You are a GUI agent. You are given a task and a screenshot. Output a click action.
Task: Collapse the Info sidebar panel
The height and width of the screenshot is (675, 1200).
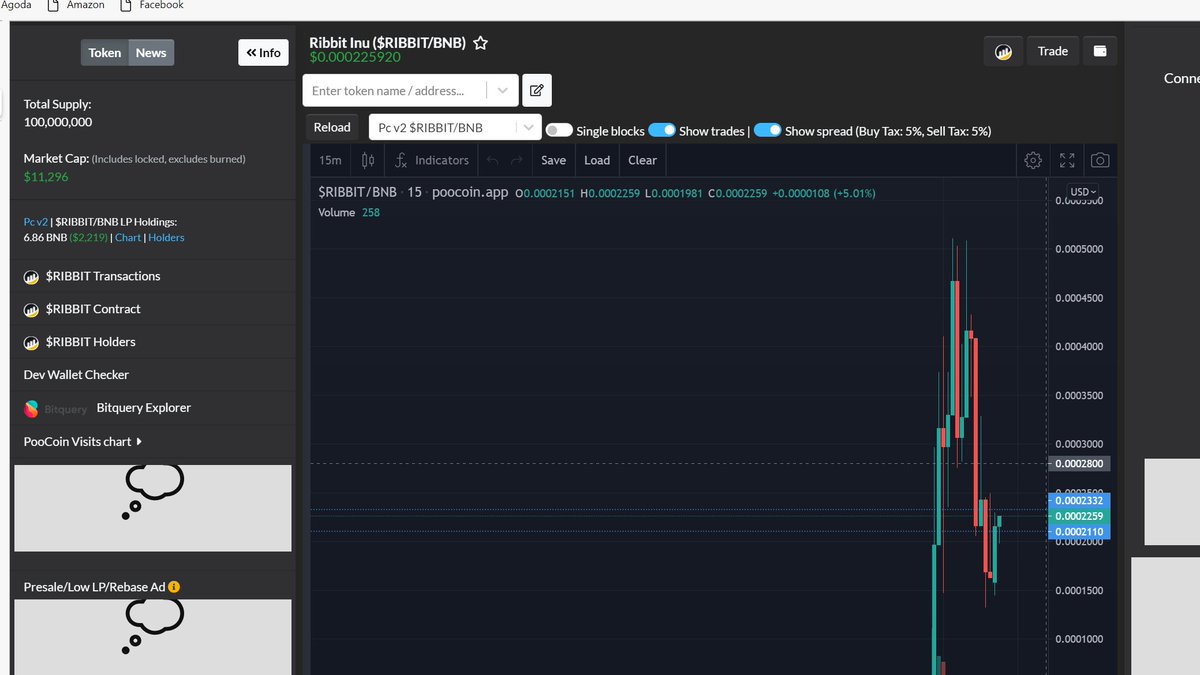pos(263,53)
